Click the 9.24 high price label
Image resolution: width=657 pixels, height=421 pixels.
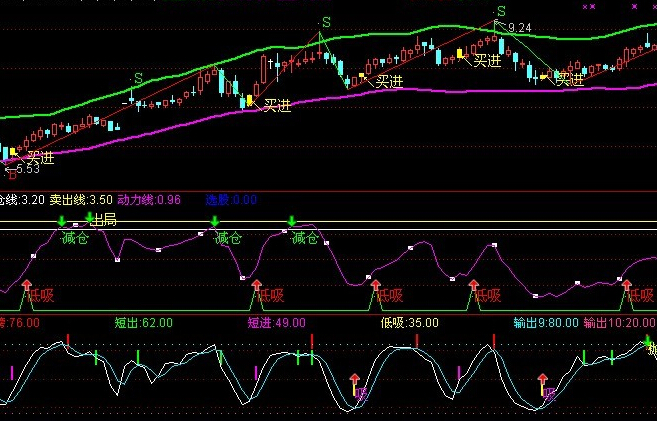click(x=519, y=27)
